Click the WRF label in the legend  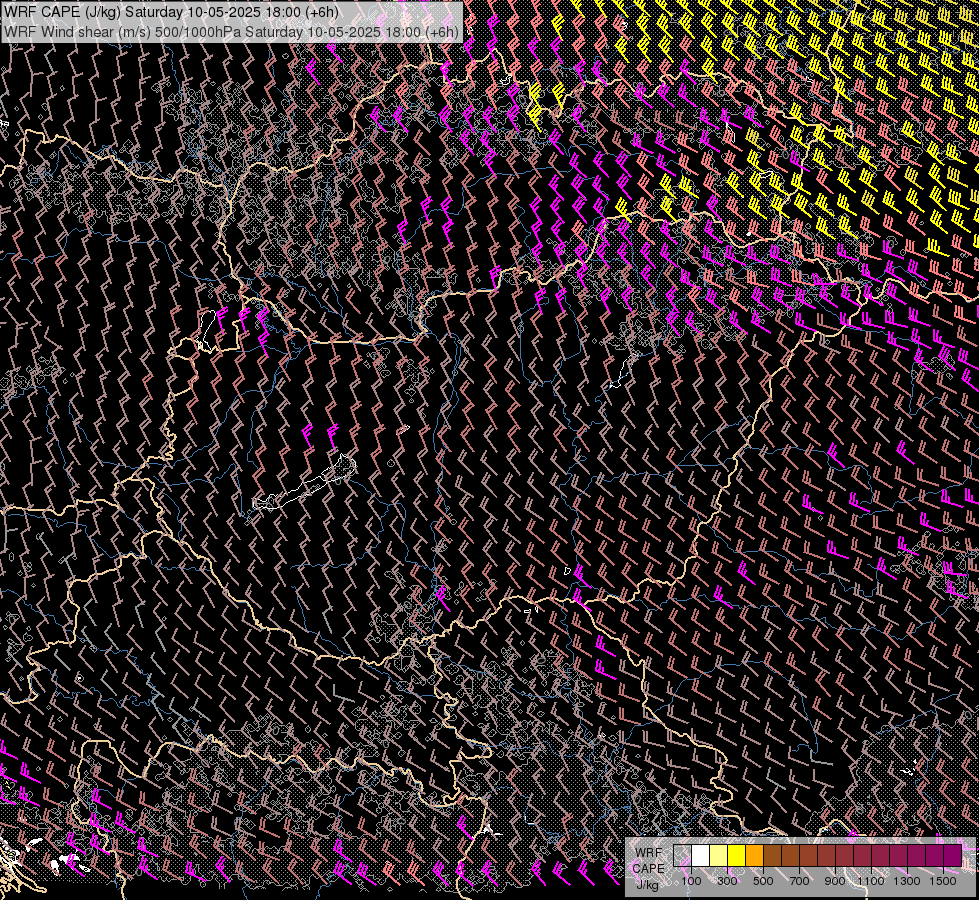tap(649, 853)
